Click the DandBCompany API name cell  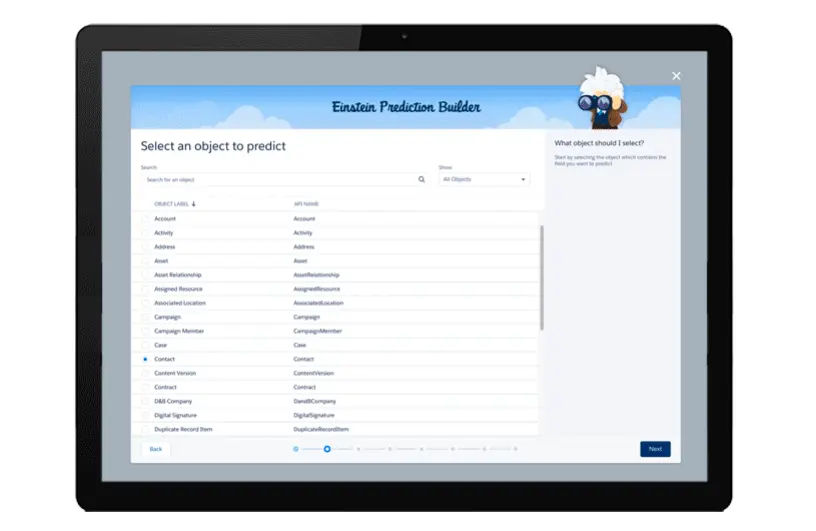pos(315,401)
